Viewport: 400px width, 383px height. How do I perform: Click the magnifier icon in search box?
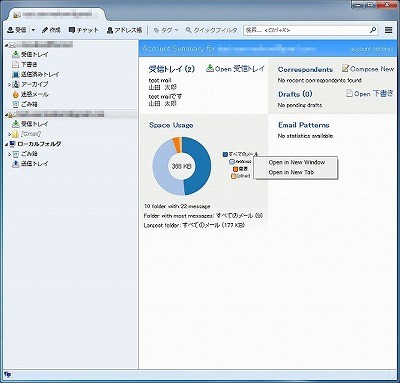pyautogui.click(x=373, y=30)
